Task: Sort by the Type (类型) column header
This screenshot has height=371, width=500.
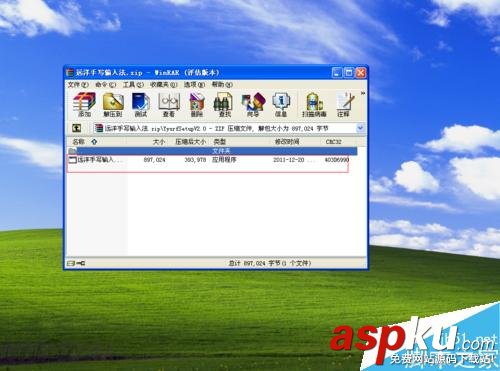Action: pyautogui.click(x=220, y=142)
